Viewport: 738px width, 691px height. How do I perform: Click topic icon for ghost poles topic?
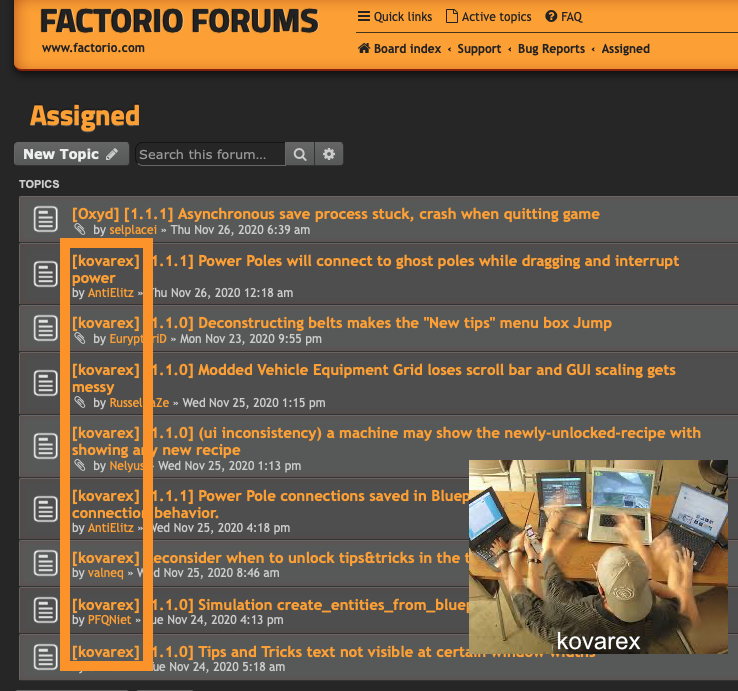pos(46,273)
